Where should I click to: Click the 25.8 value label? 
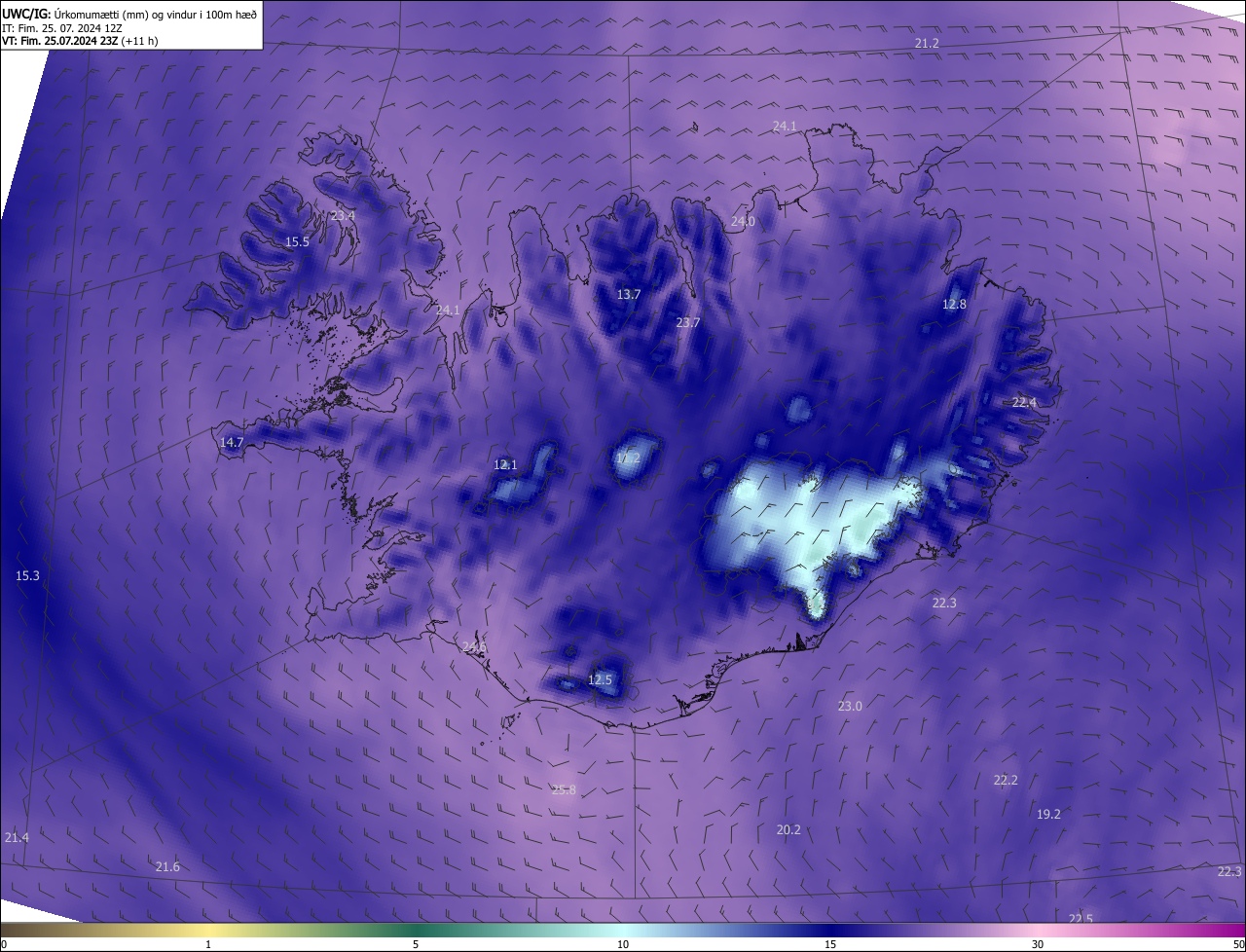click(564, 790)
